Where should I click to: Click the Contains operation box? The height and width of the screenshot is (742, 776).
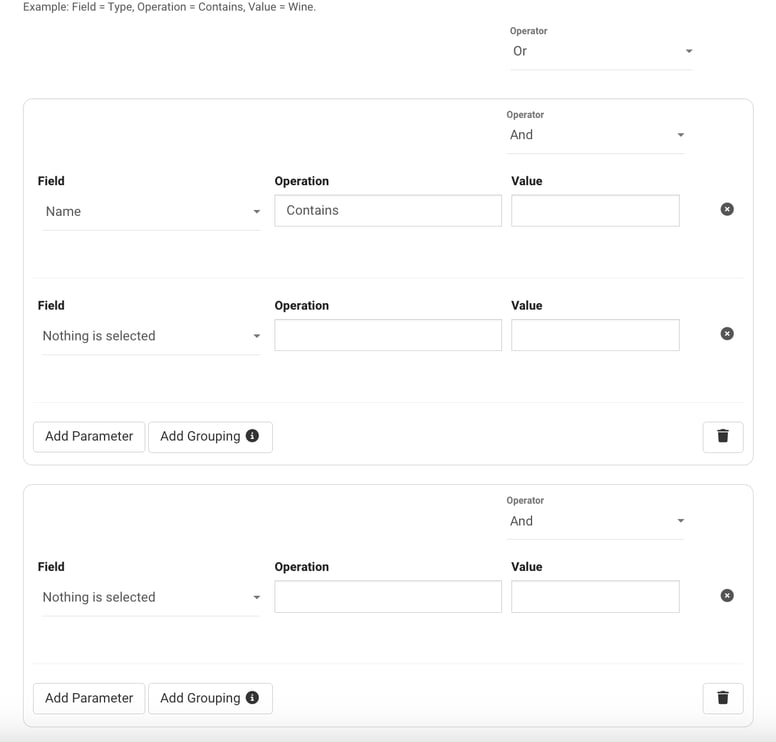tap(388, 211)
